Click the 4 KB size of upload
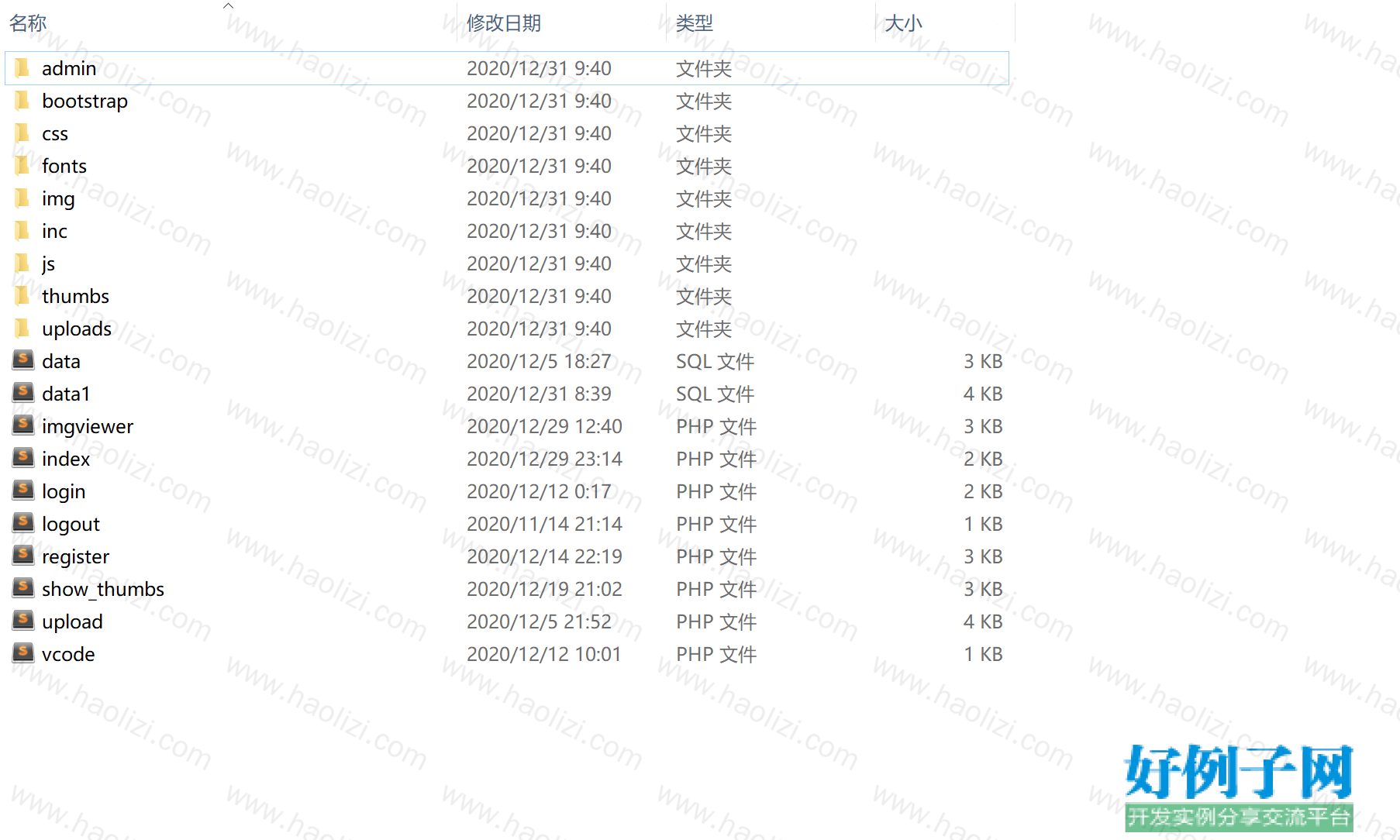Screen dimensions: 1400x840 [983, 621]
